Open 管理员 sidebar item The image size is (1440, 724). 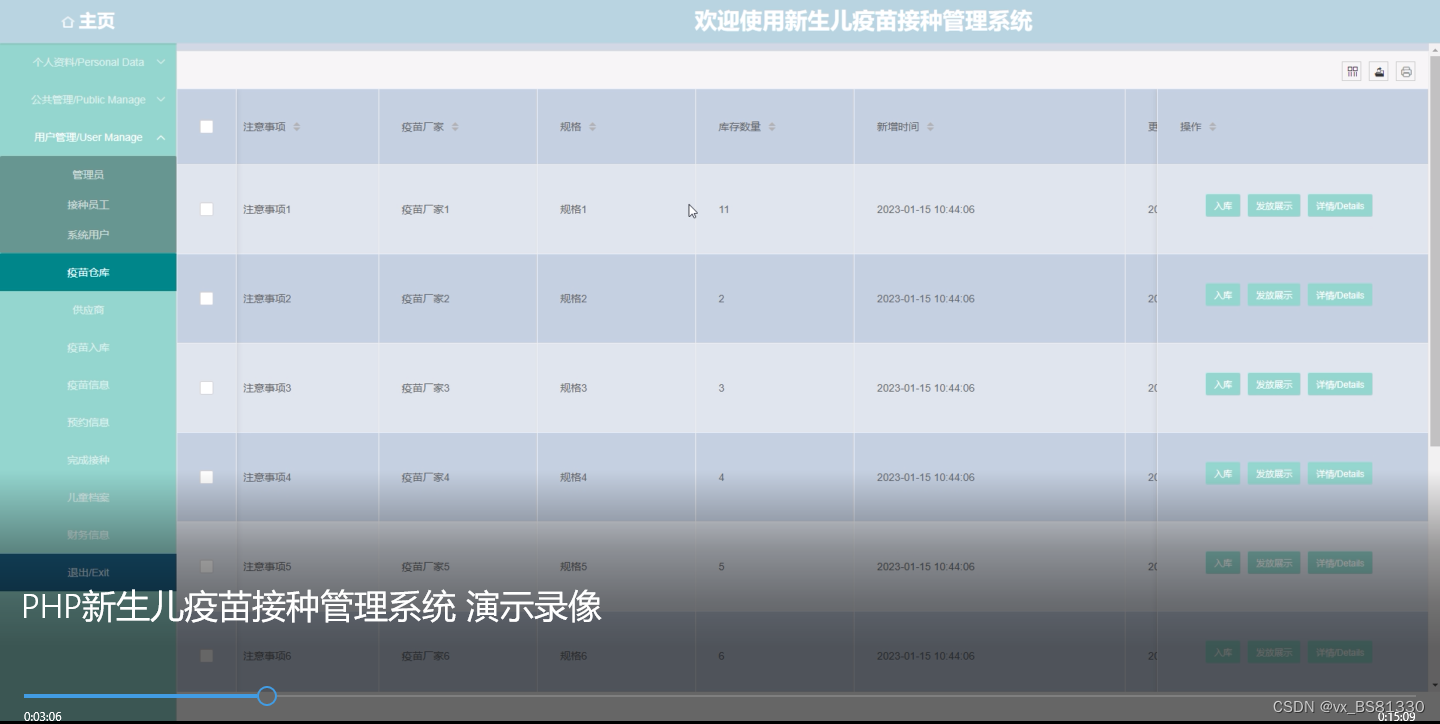[88, 175]
